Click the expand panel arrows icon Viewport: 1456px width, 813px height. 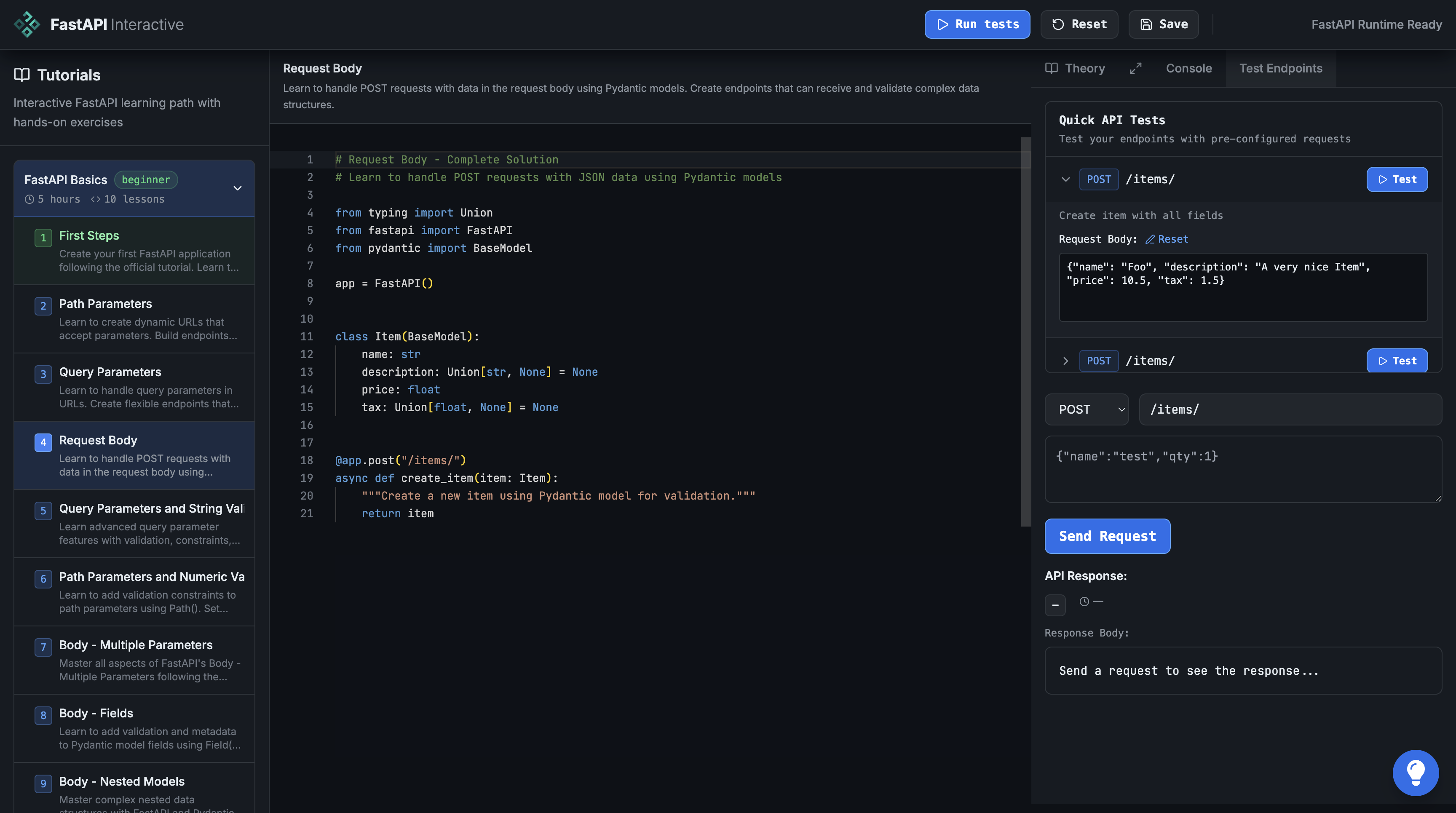point(1135,68)
